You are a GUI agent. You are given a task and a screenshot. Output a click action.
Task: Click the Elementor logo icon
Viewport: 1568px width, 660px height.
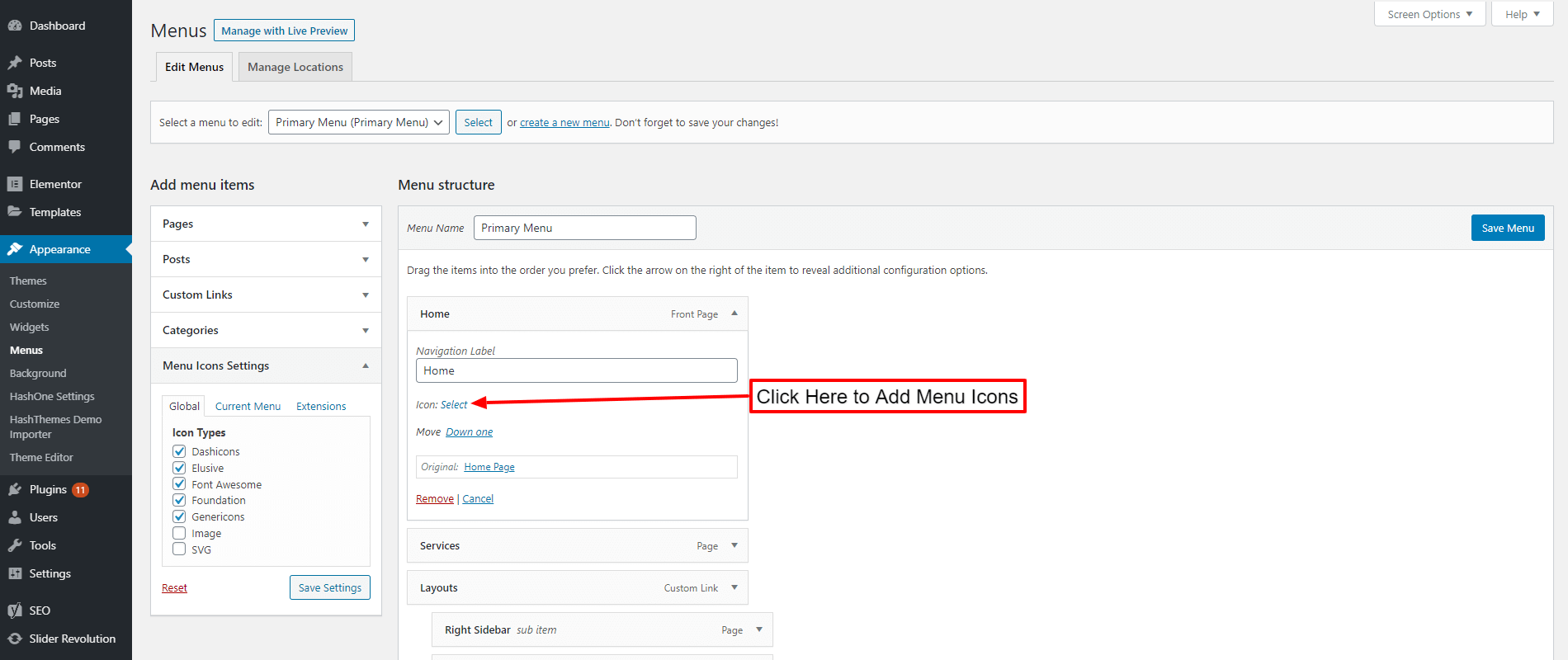coord(15,184)
